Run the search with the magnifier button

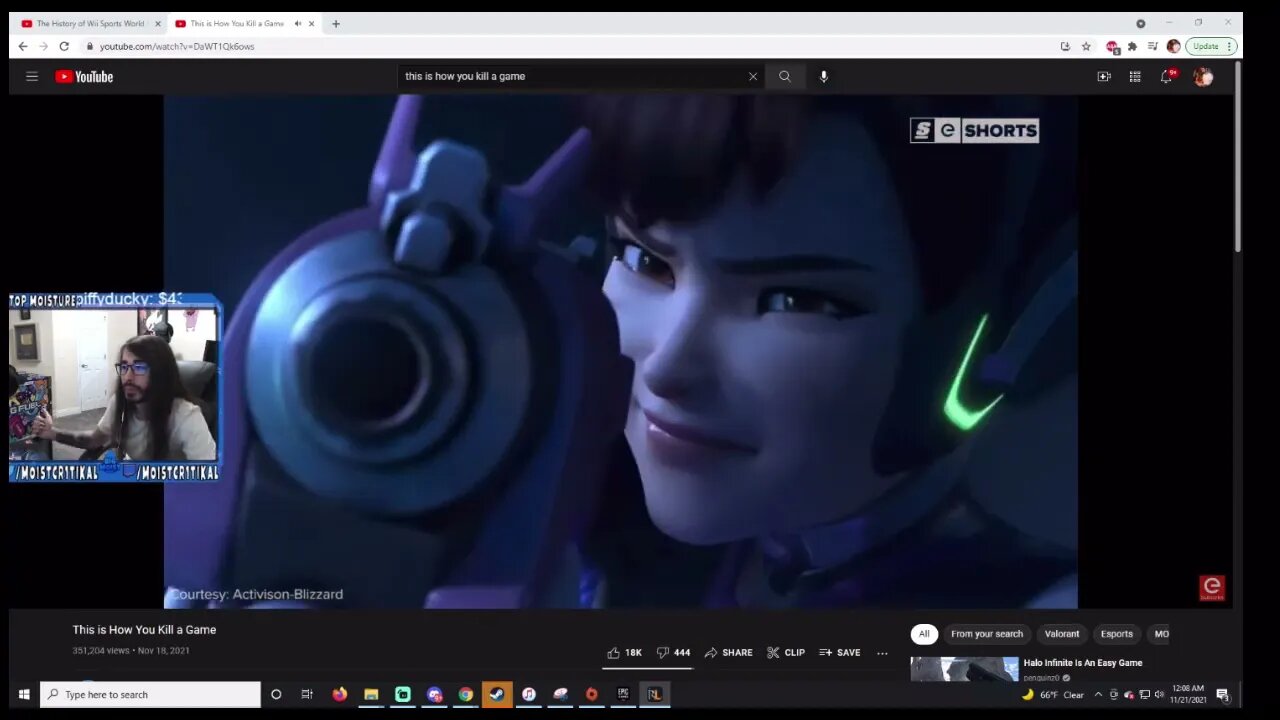785,76
